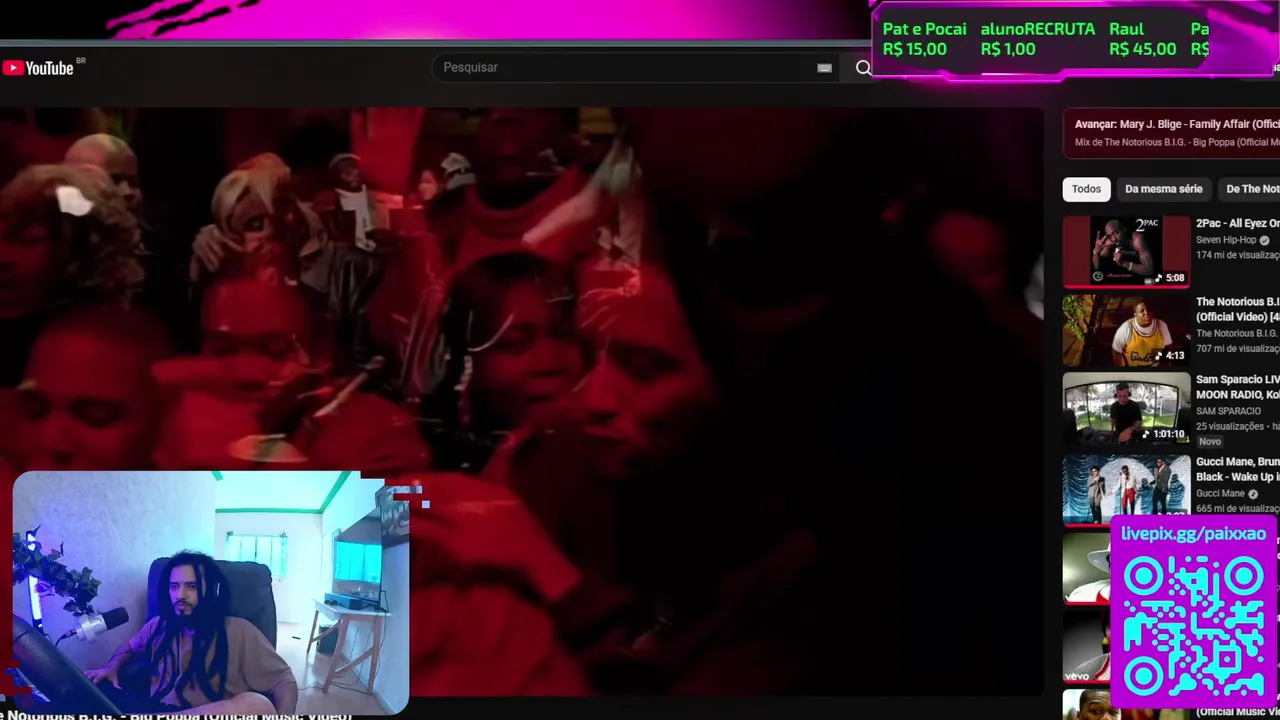Viewport: 1280px width, 720px height.
Task: Open the YouTube home logo
Action: tap(38, 68)
